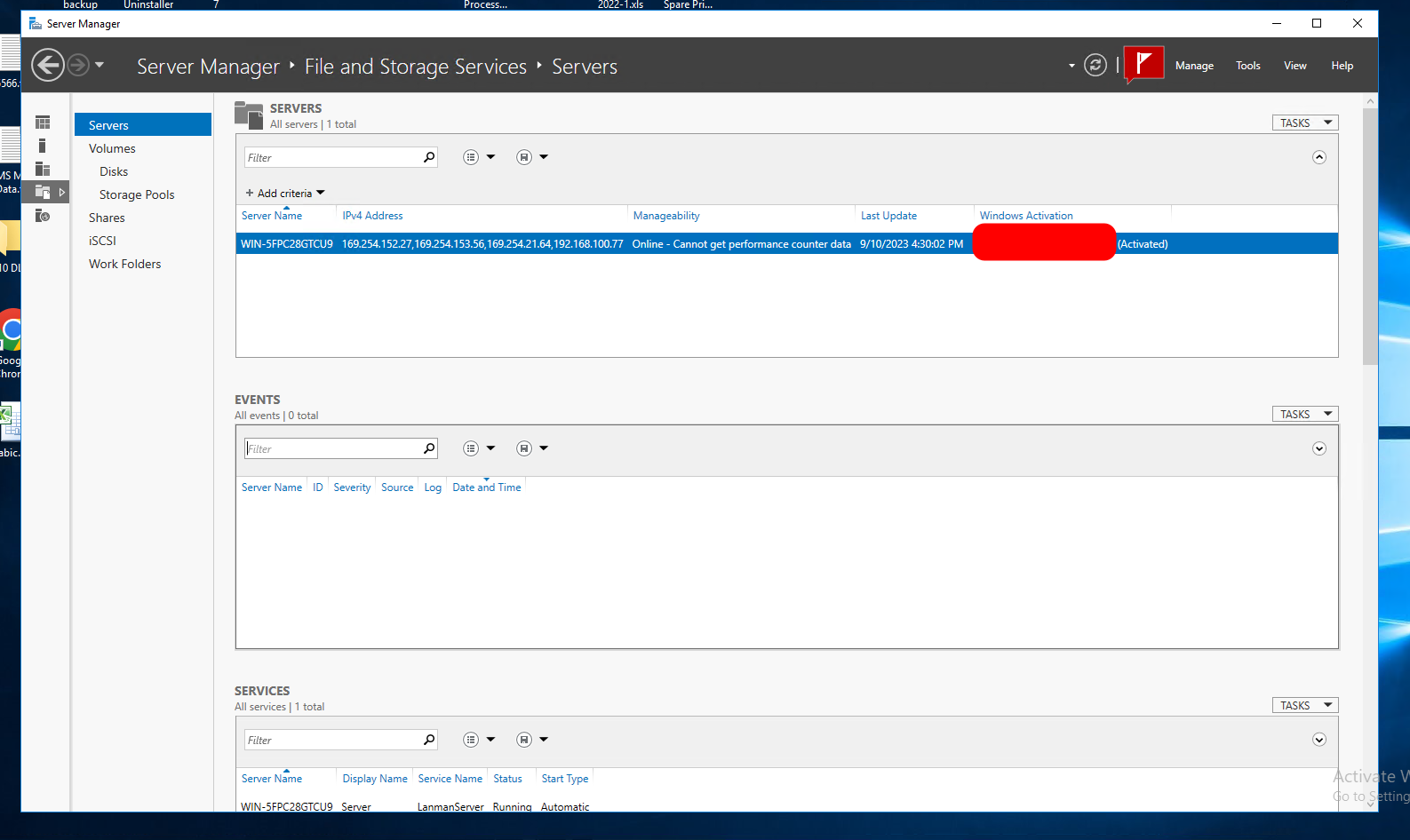Open the Notifications flag icon
Image resolution: width=1410 pixels, height=840 pixels.
[1143, 64]
